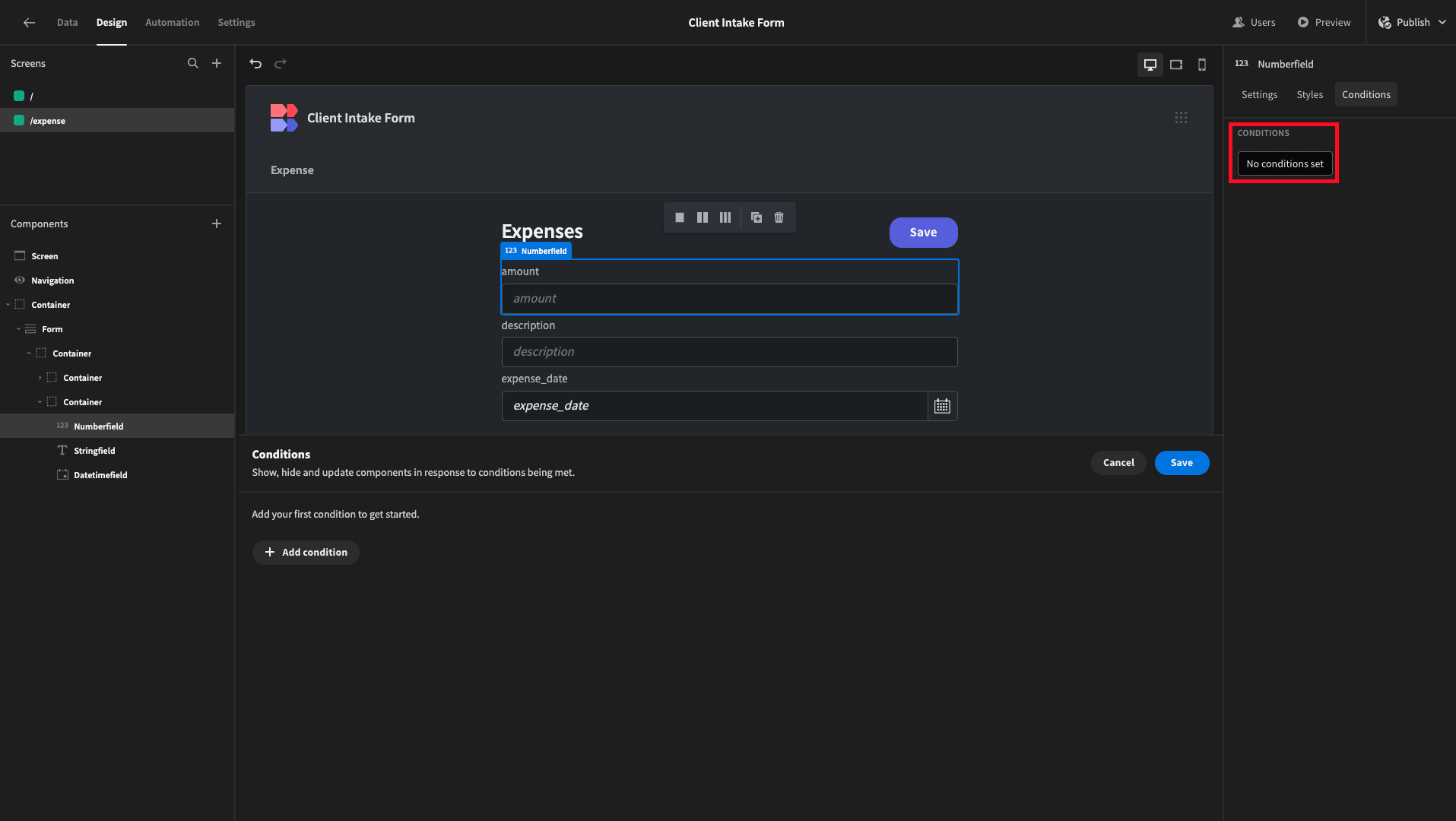Image resolution: width=1456 pixels, height=821 pixels.
Task: Collapse the Container holding Numberfield
Action: pos(40,402)
